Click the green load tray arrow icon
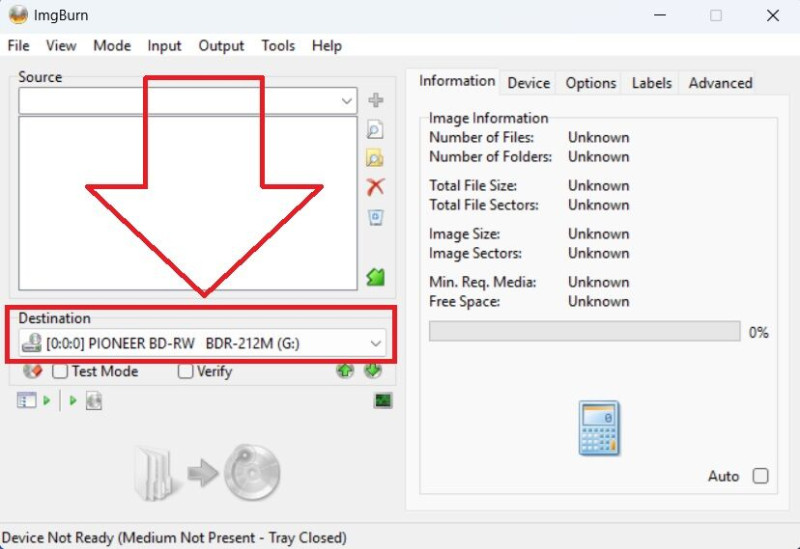Viewport: 800px width, 549px height. point(373,370)
